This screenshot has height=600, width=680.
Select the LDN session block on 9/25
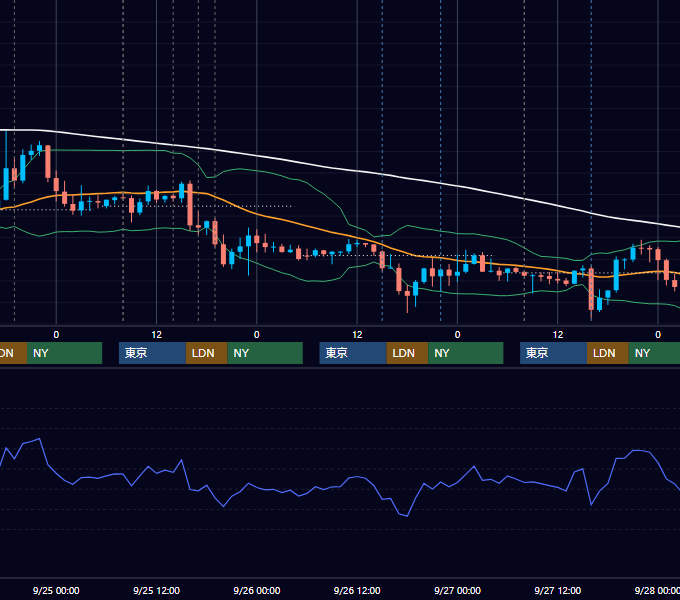[206, 353]
